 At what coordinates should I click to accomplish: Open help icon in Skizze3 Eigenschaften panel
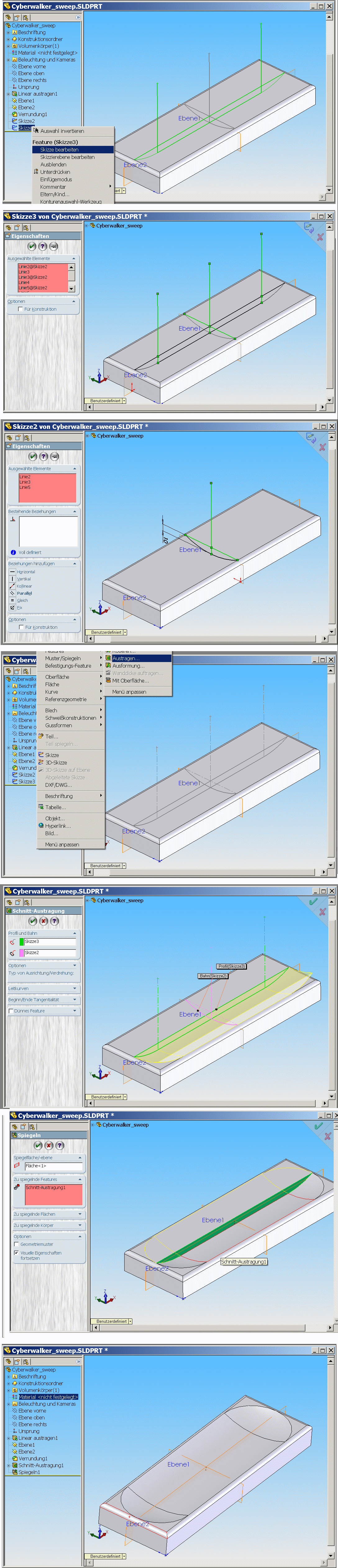[x=43, y=246]
